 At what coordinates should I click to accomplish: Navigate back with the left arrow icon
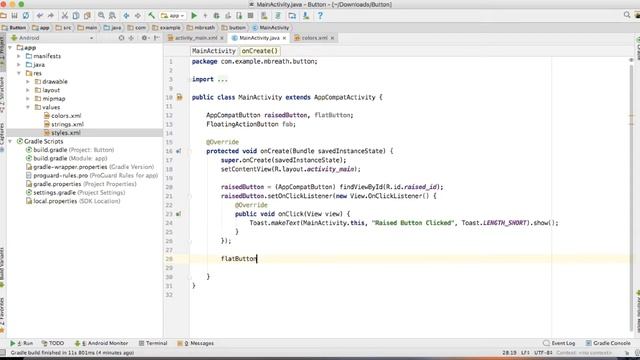coord(126,16)
